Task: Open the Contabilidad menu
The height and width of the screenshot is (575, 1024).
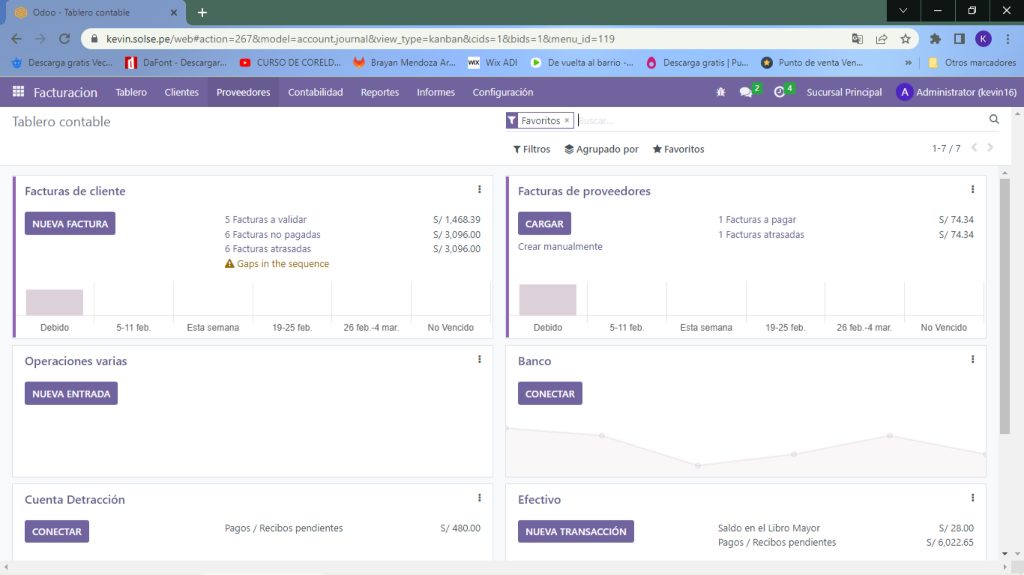Action: 315,92
